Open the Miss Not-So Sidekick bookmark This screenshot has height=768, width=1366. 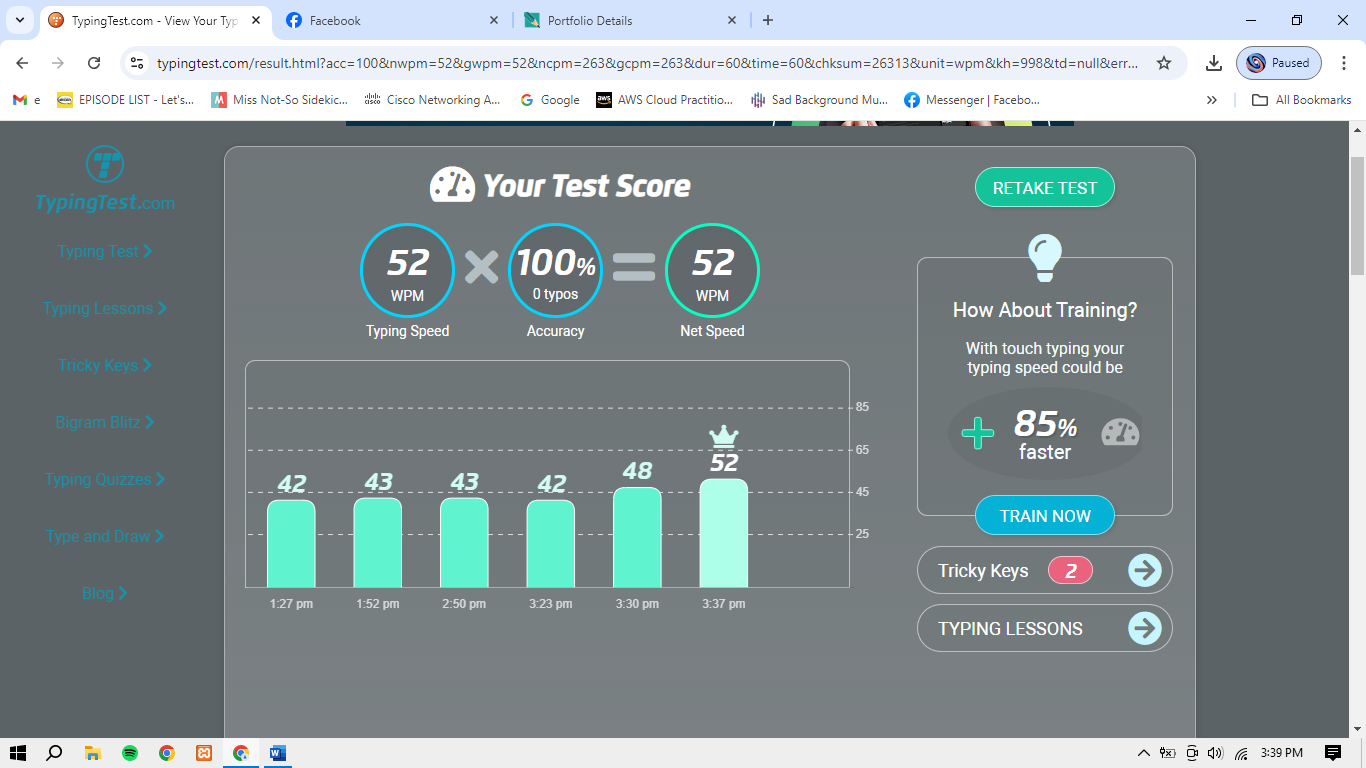point(280,100)
